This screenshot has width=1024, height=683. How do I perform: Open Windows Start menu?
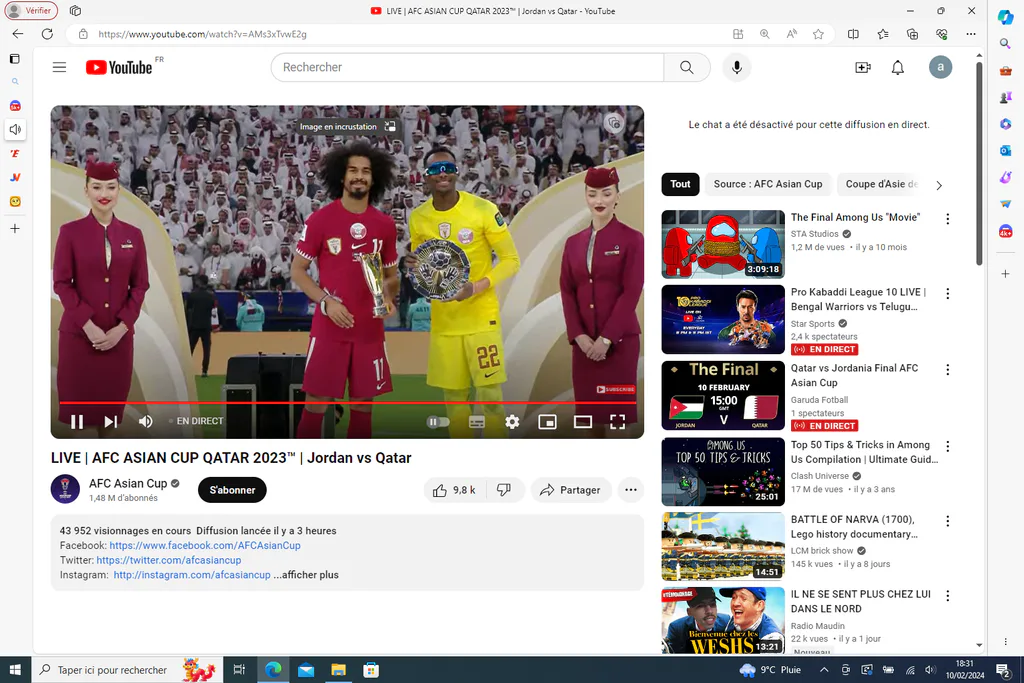point(15,670)
